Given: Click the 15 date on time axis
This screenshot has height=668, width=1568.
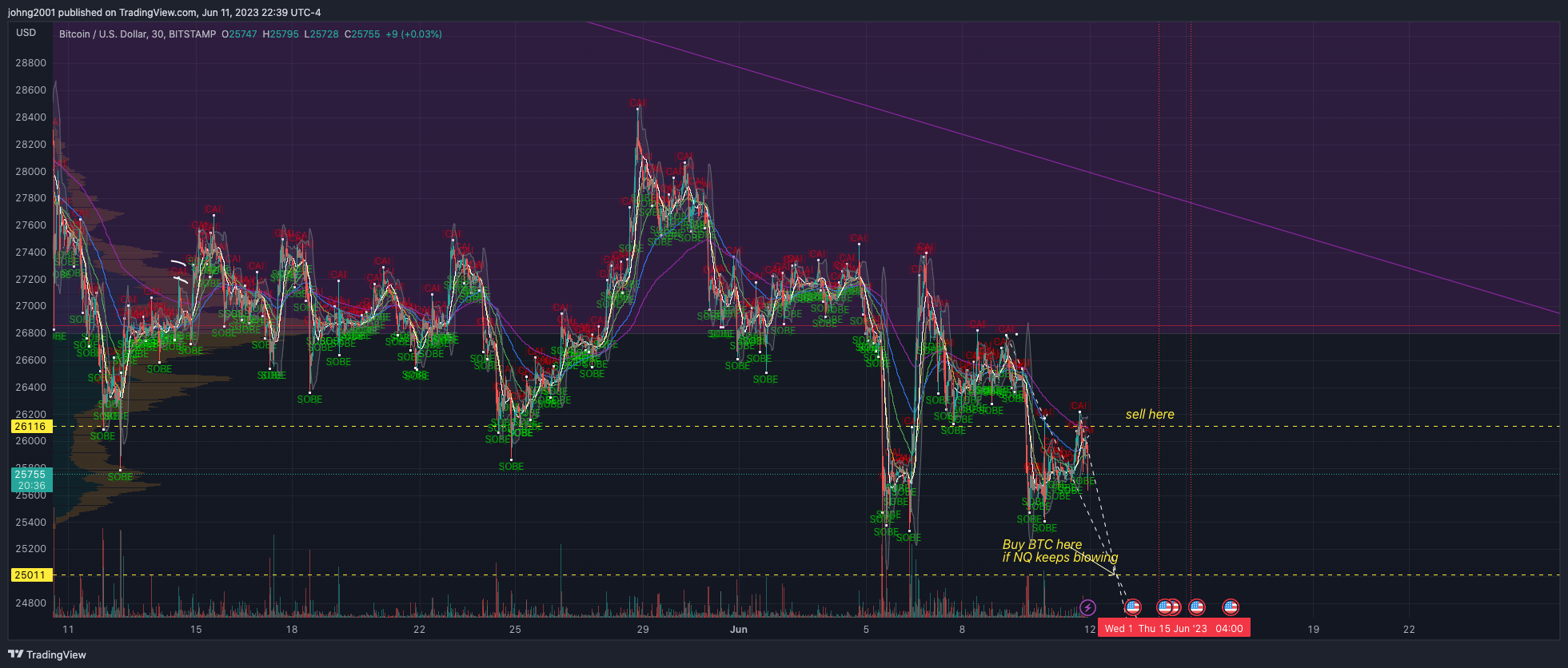Looking at the screenshot, I should coord(196,630).
